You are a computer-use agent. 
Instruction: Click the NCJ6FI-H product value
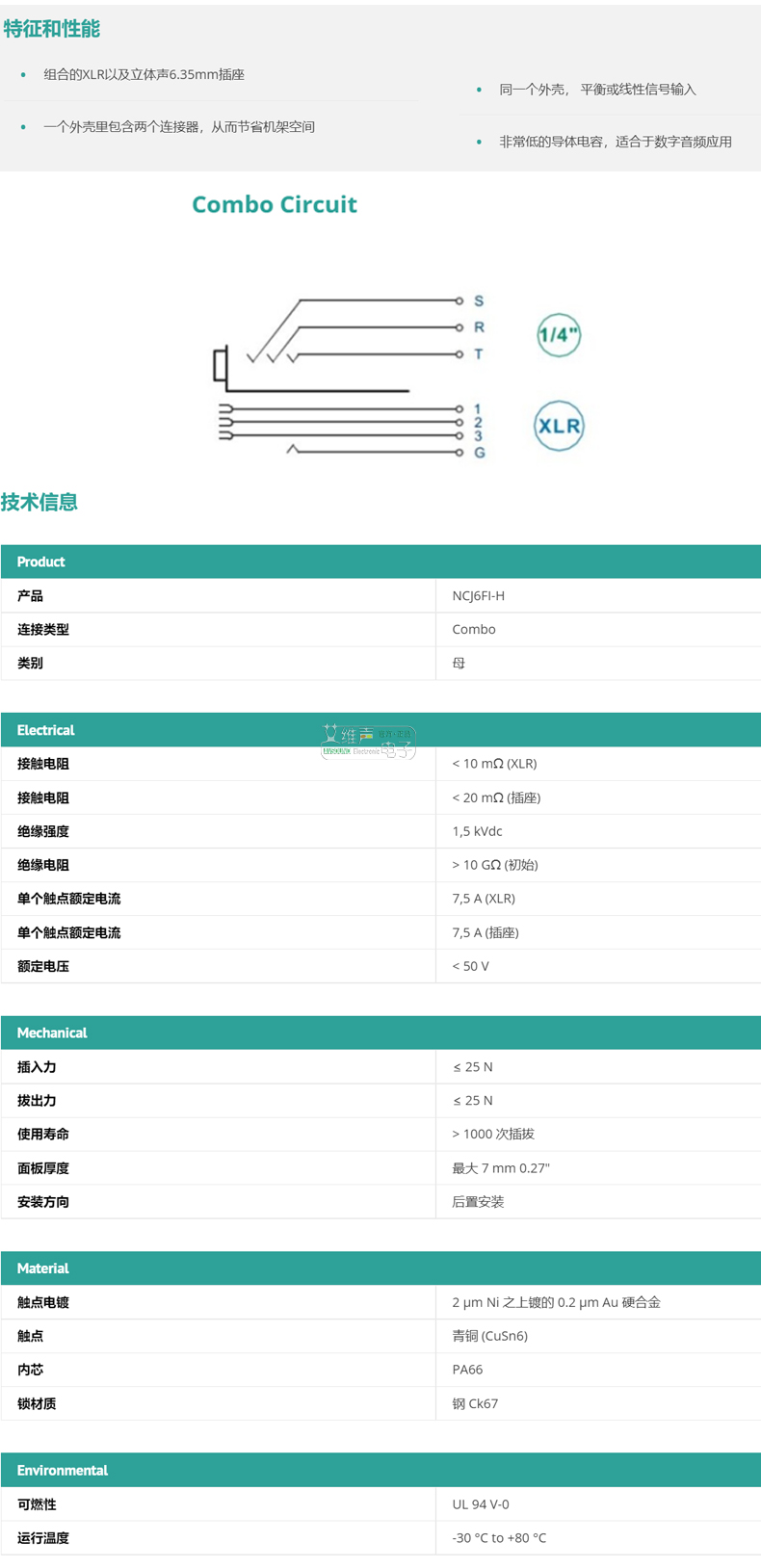point(479,595)
